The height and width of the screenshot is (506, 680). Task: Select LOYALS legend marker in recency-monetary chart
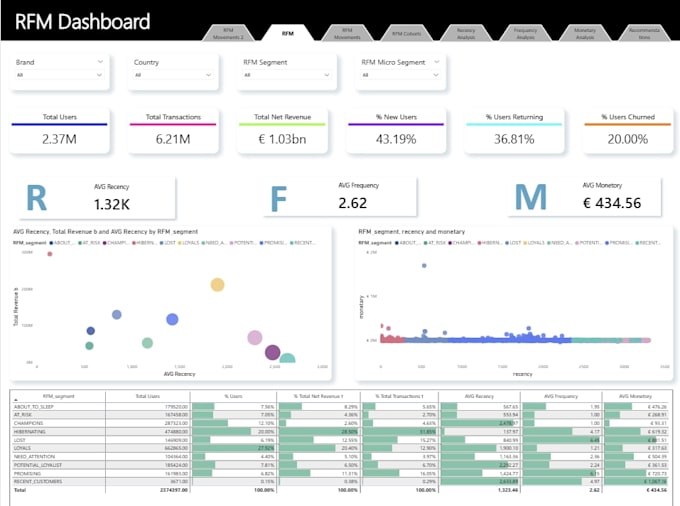click(525, 243)
